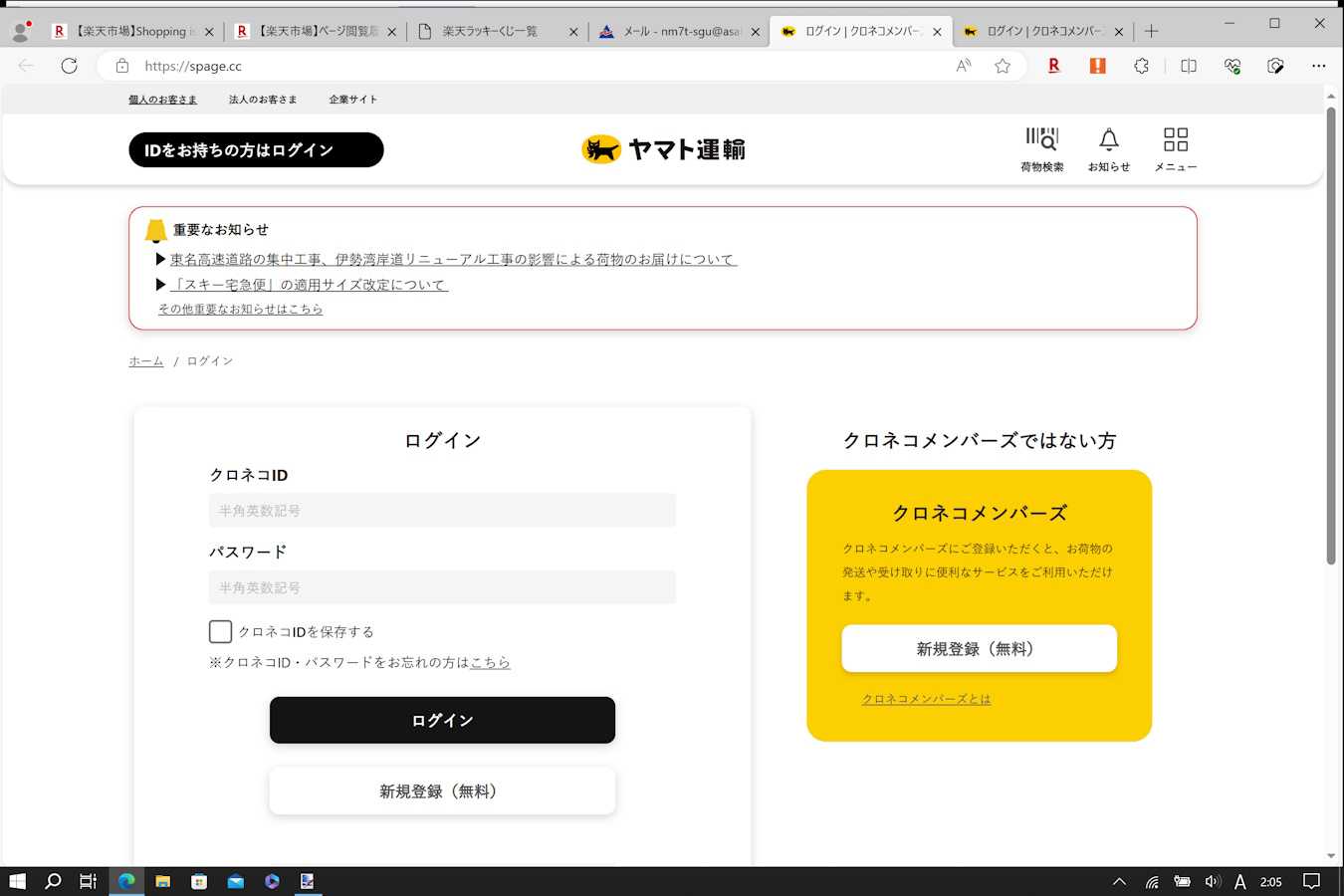Open the network icon in system tray
This screenshot has width=1344, height=896.
[1151, 881]
